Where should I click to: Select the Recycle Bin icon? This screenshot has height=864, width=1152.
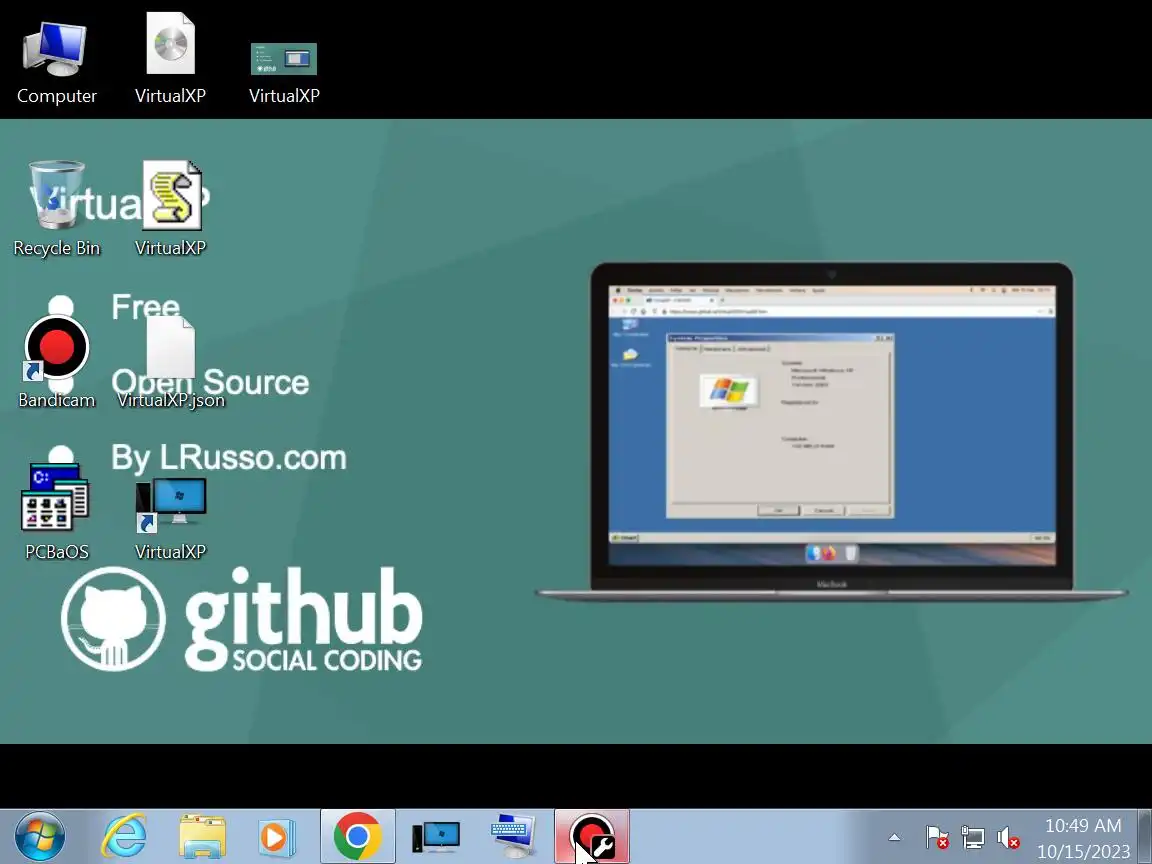click(57, 209)
